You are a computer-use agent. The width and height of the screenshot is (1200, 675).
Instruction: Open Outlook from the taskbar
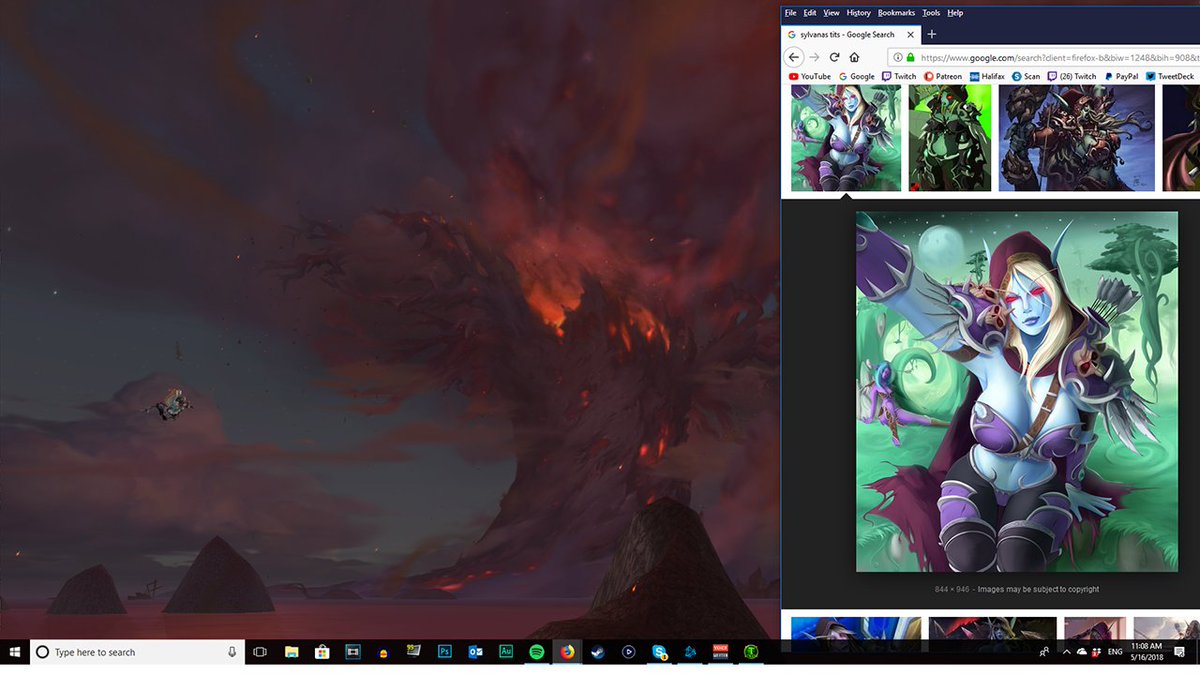476,652
